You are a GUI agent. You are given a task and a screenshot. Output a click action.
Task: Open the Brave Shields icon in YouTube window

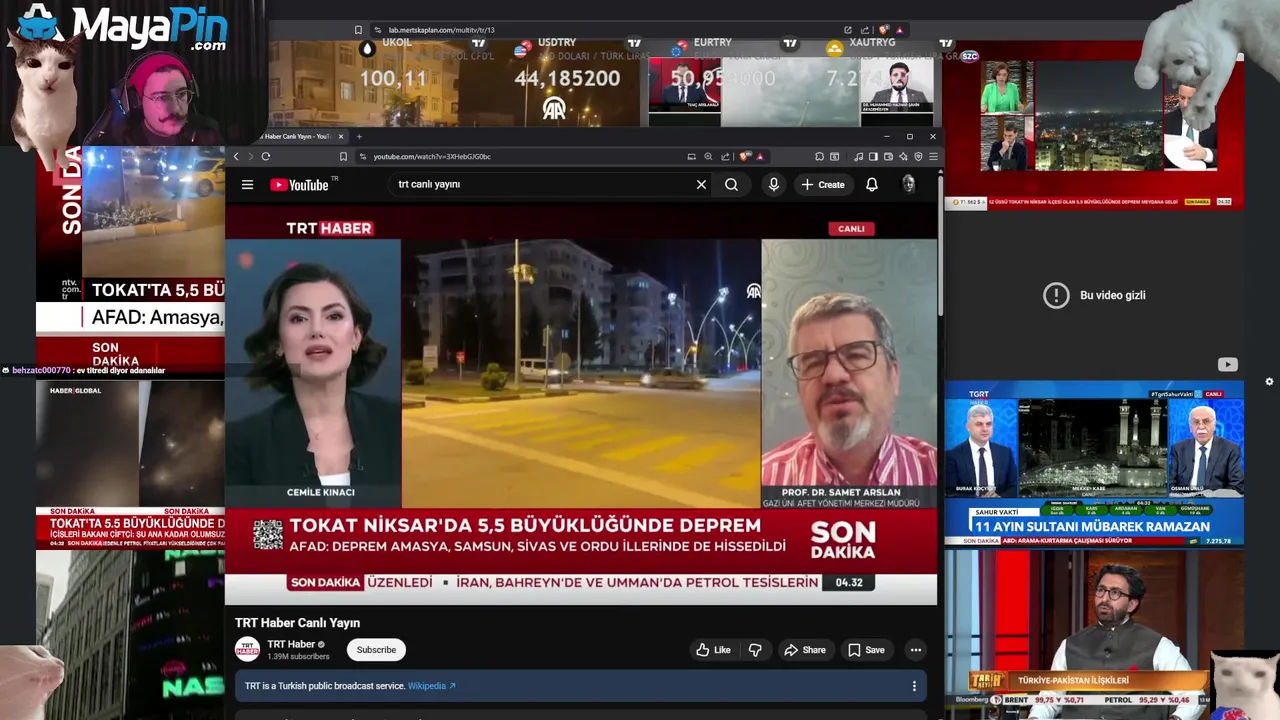point(746,156)
